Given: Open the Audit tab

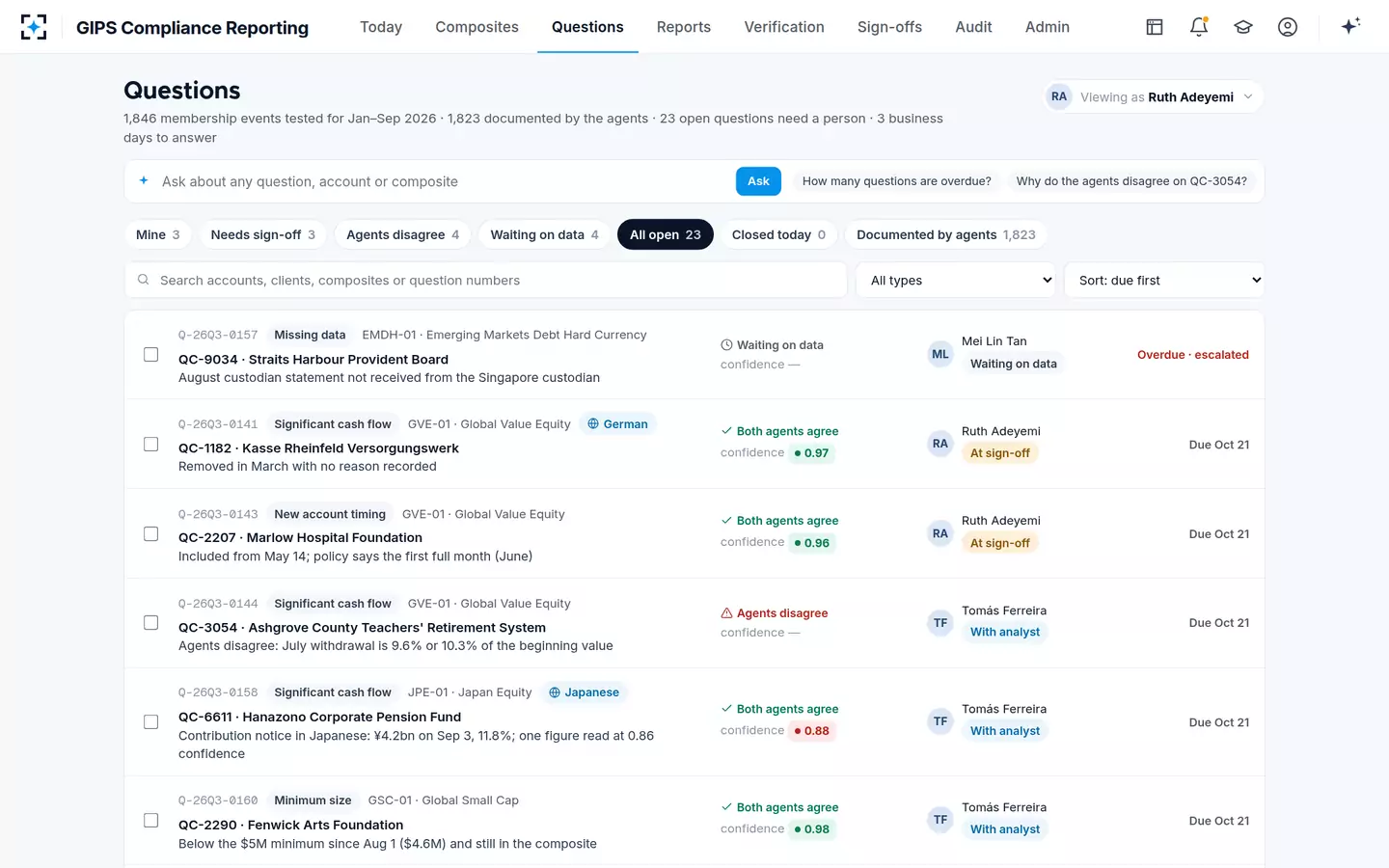Looking at the screenshot, I should (x=973, y=27).
